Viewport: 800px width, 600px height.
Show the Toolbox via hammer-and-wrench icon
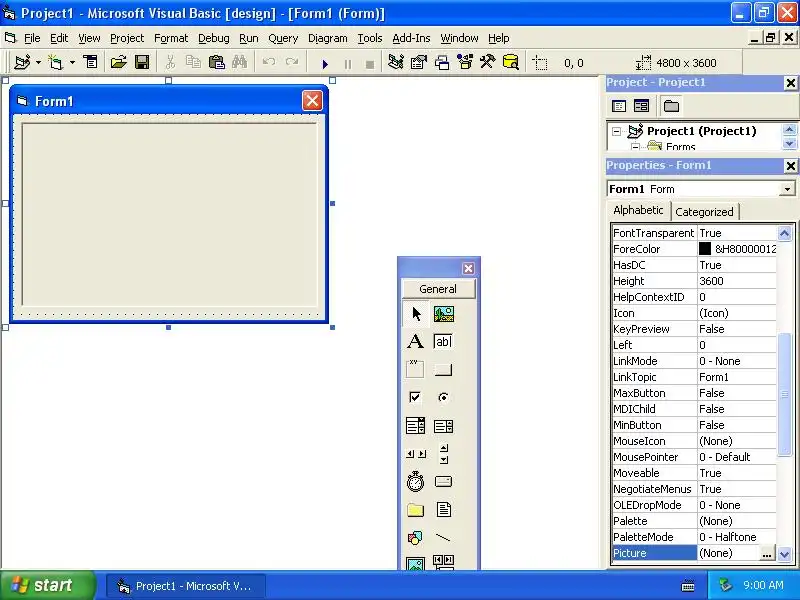tap(487, 63)
